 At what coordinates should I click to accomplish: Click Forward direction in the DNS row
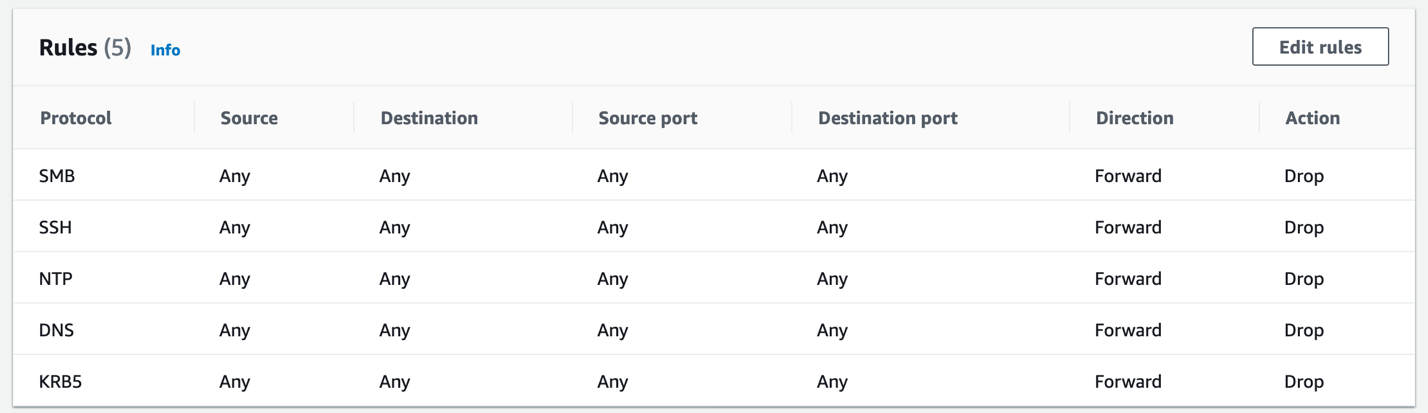[1128, 330]
